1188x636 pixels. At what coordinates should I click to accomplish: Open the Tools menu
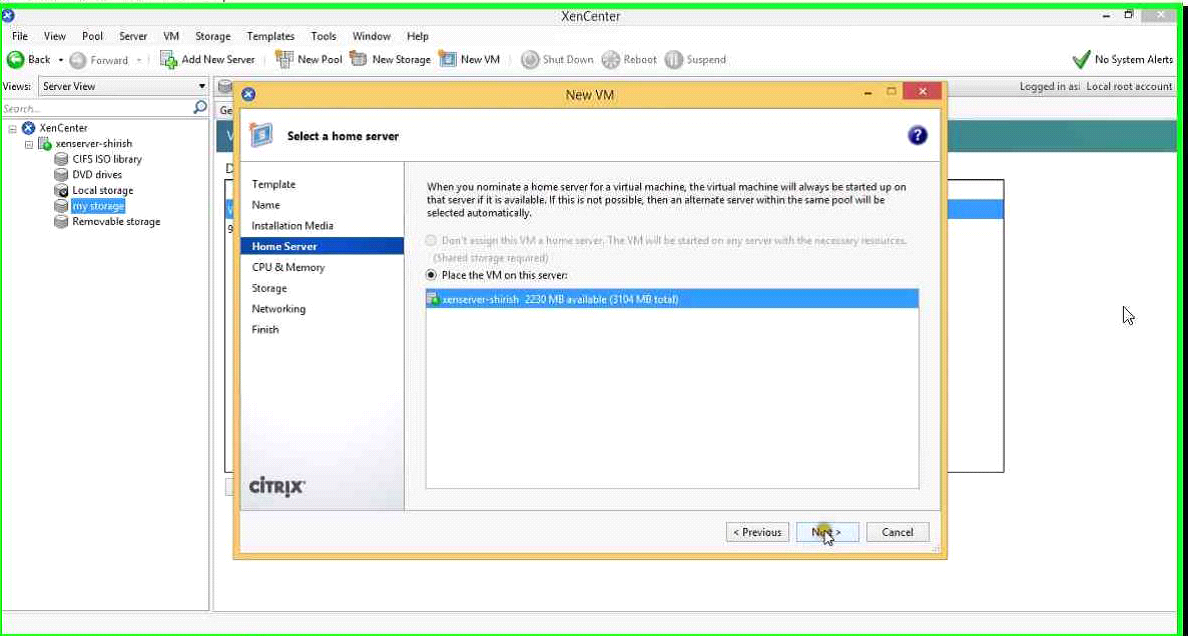point(324,36)
